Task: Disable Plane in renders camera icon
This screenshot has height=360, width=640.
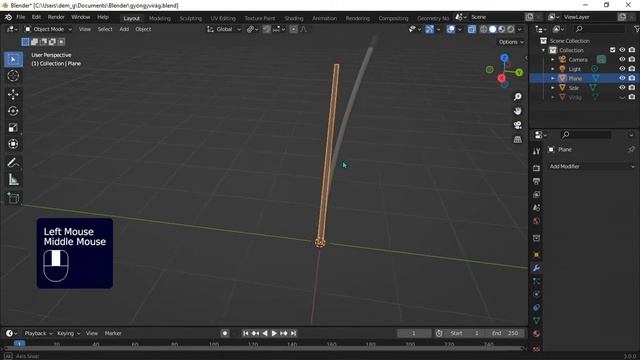Action: (632, 78)
